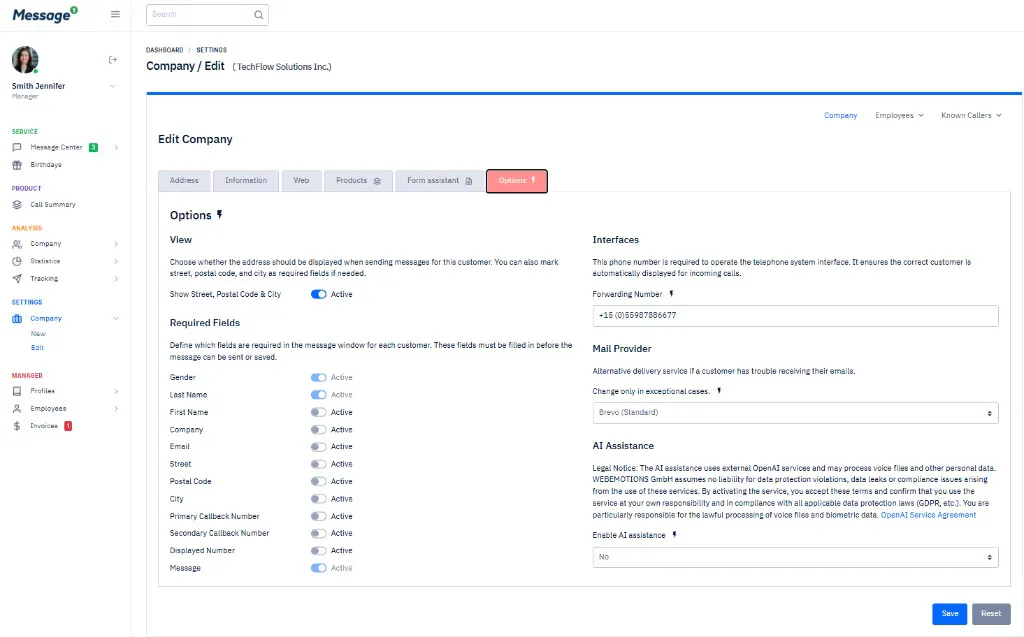This screenshot has width=1024, height=637.
Task: Click the Reset button
Action: [x=991, y=613]
